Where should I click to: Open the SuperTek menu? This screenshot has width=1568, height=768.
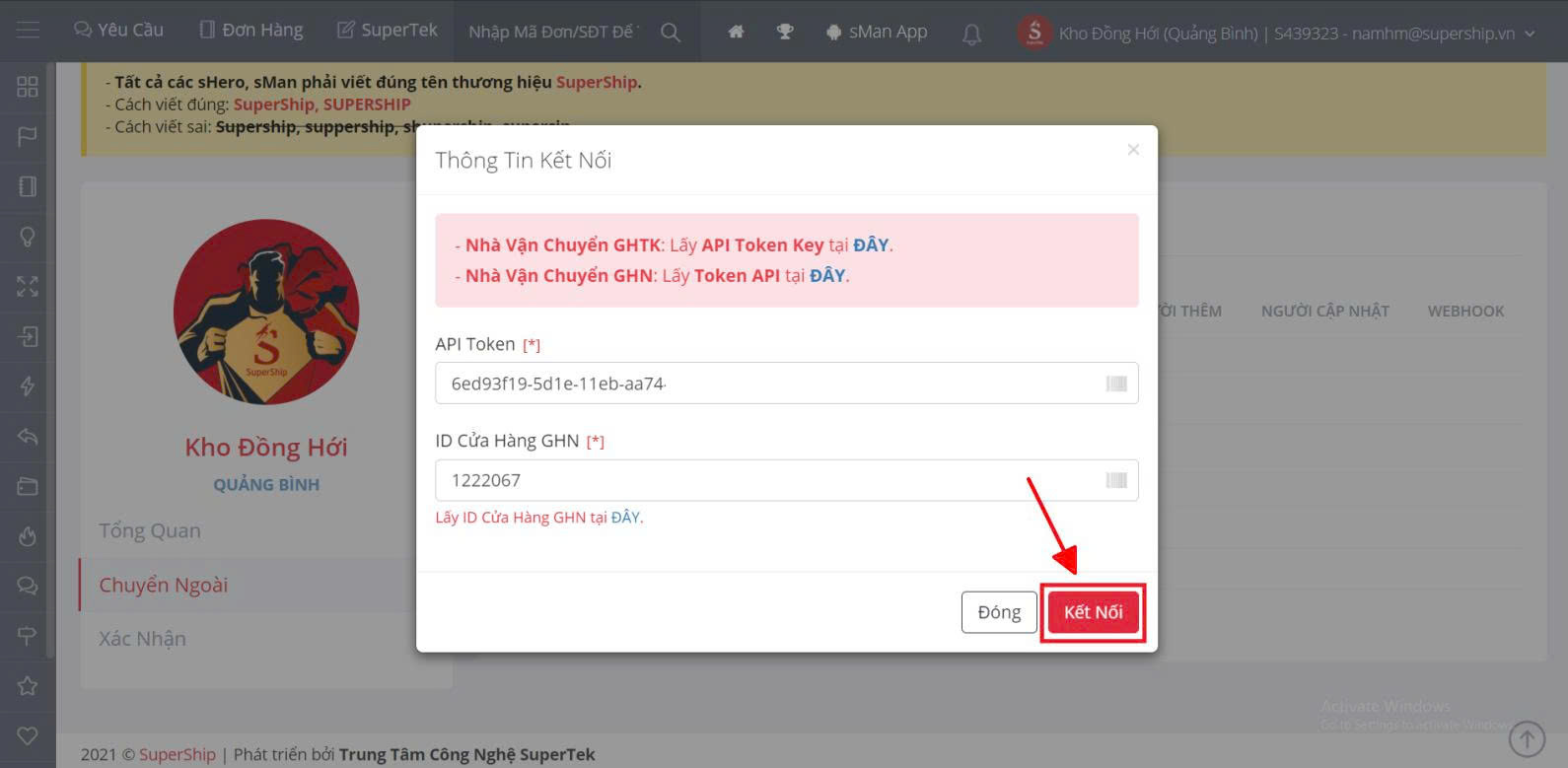point(387,31)
